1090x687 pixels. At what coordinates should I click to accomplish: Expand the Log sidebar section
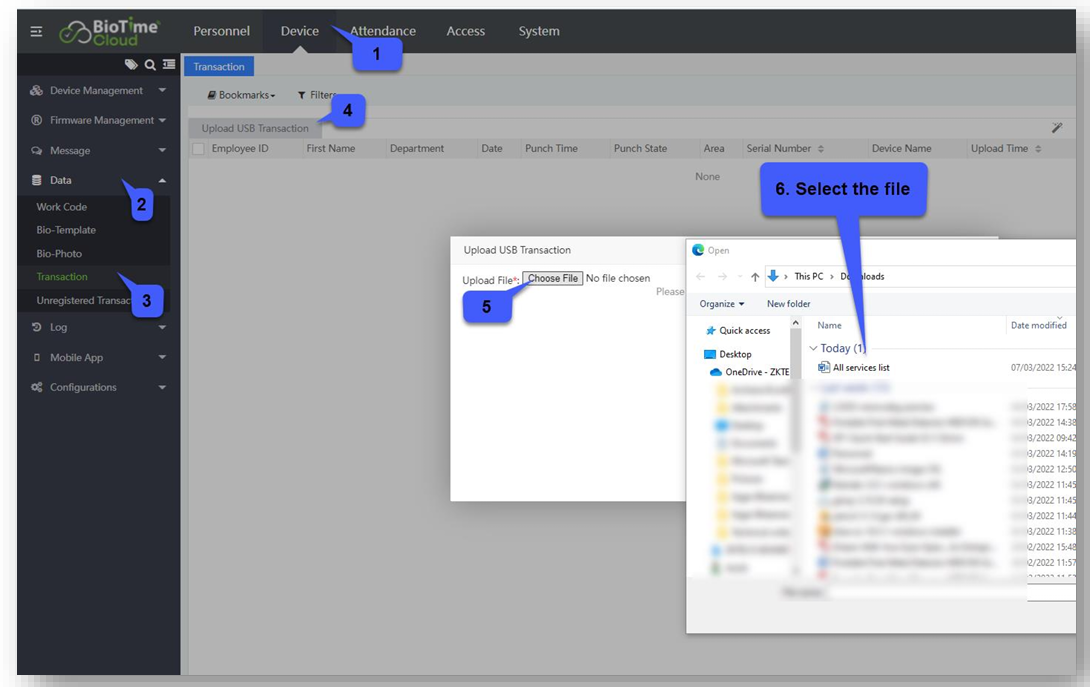point(97,328)
